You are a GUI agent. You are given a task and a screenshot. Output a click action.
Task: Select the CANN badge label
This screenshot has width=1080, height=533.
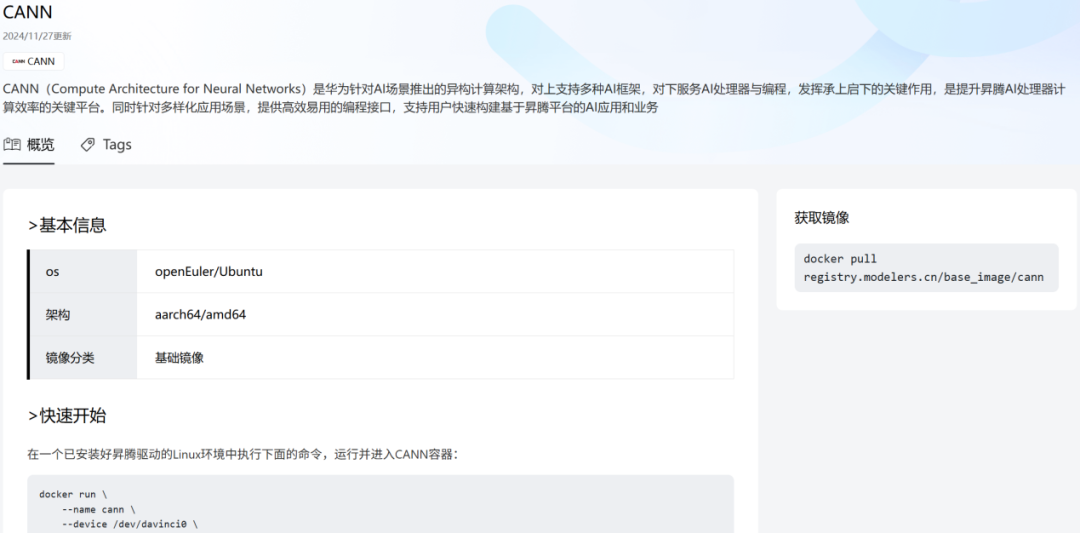34,61
